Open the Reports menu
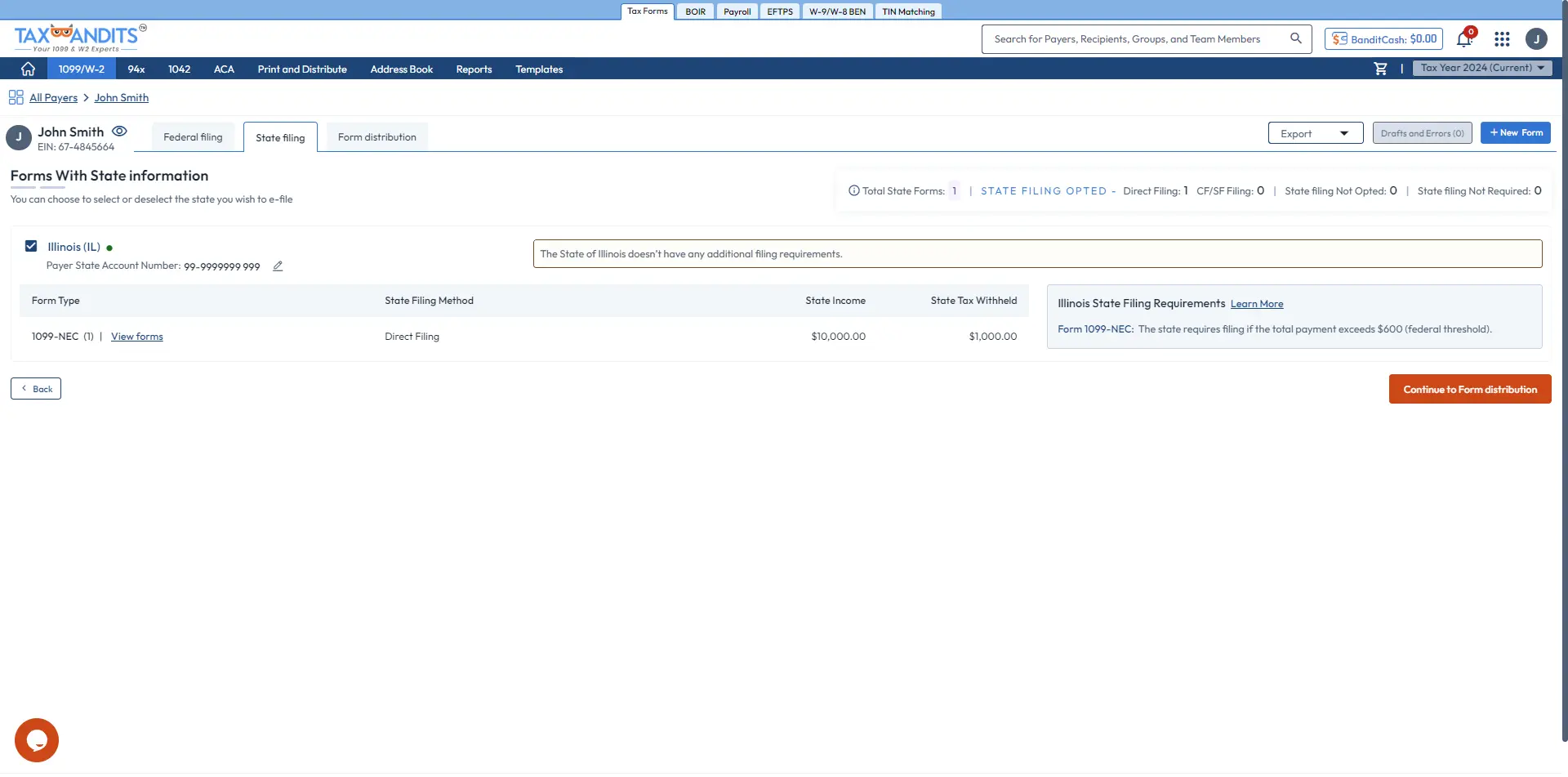Image resolution: width=1568 pixels, height=777 pixels. tap(474, 69)
